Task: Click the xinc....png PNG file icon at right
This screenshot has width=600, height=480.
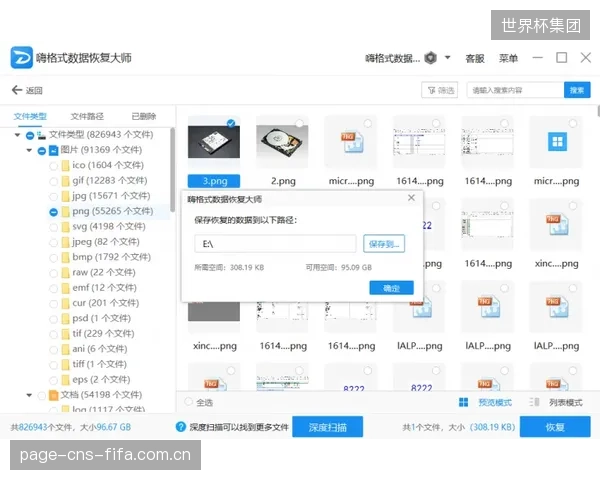Action: tap(556, 224)
